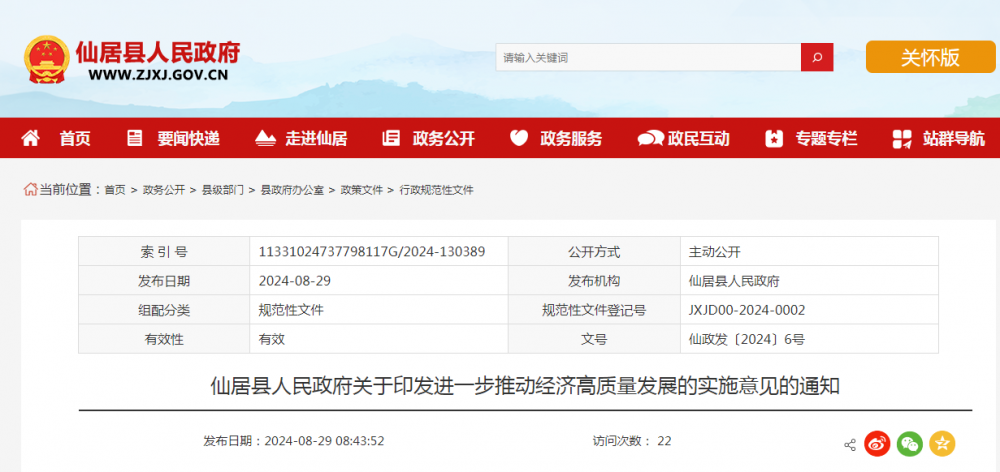The height and width of the screenshot is (472, 1000).
Task: Click the 站群导航 grid icon
Action: click(901, 138)
